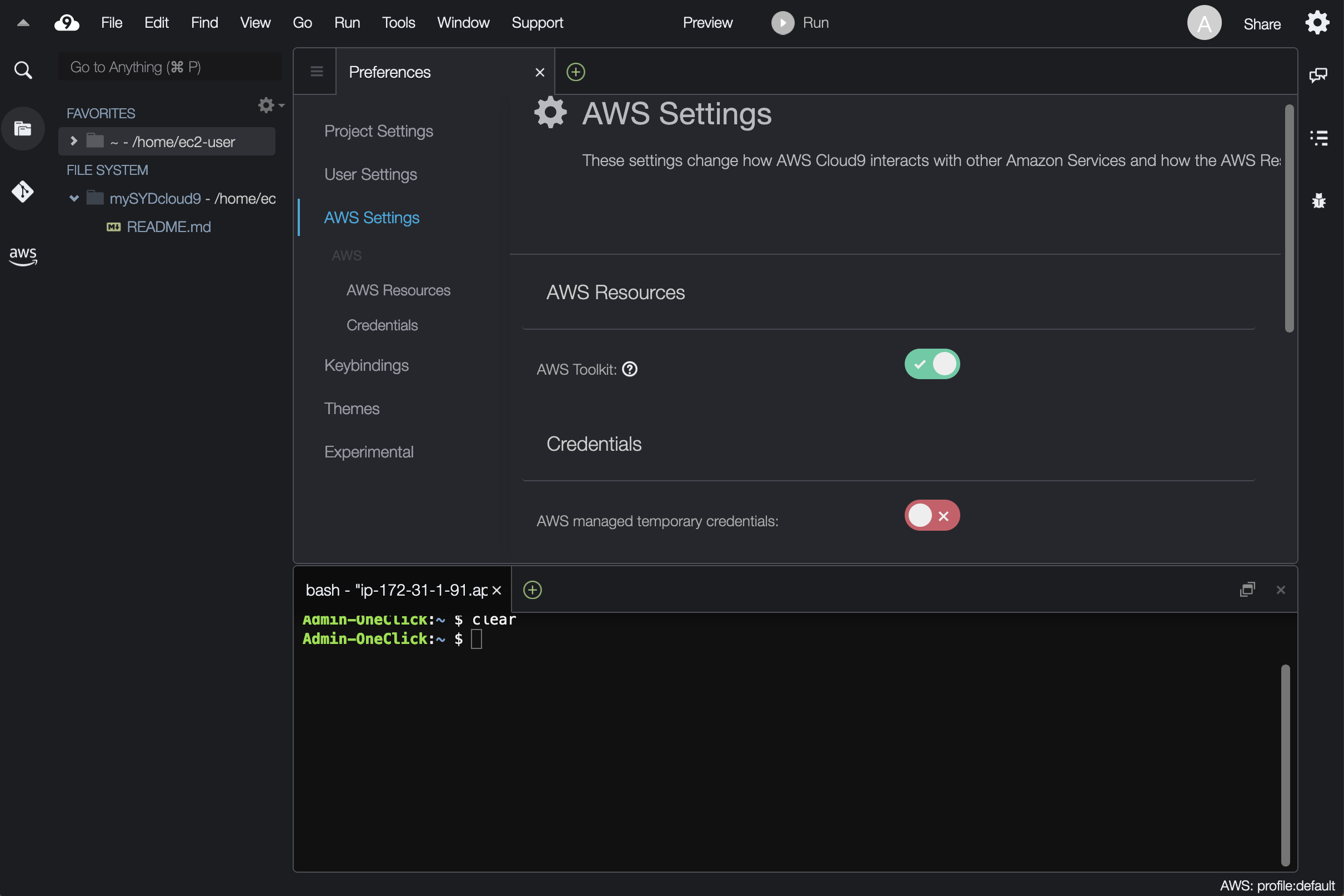Open the File menu
Screen dimensions: 1344x896
pos(112,23)
